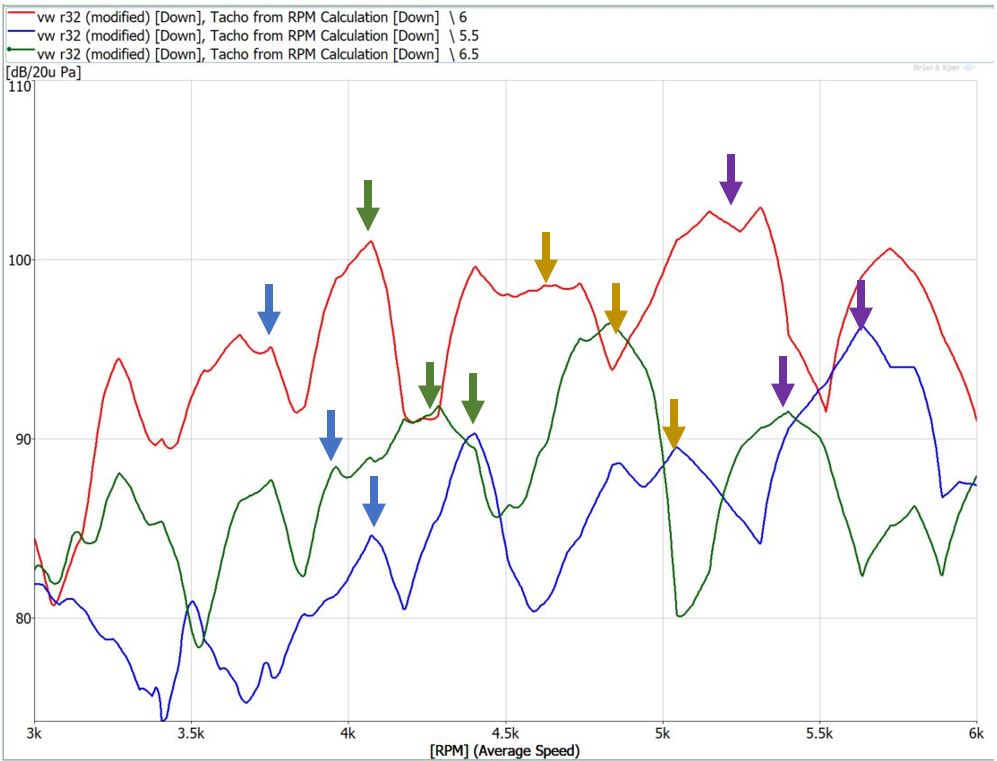Image resolution: width=997 pixels, height=761 pixels.
Task: Select the green legend entry ending \ 6.5
Action: point(242,54)
